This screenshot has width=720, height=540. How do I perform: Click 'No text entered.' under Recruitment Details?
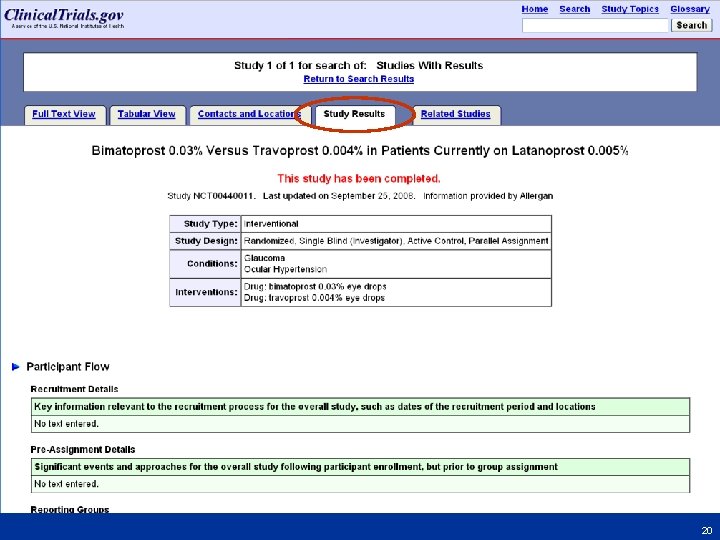point(67,424)
